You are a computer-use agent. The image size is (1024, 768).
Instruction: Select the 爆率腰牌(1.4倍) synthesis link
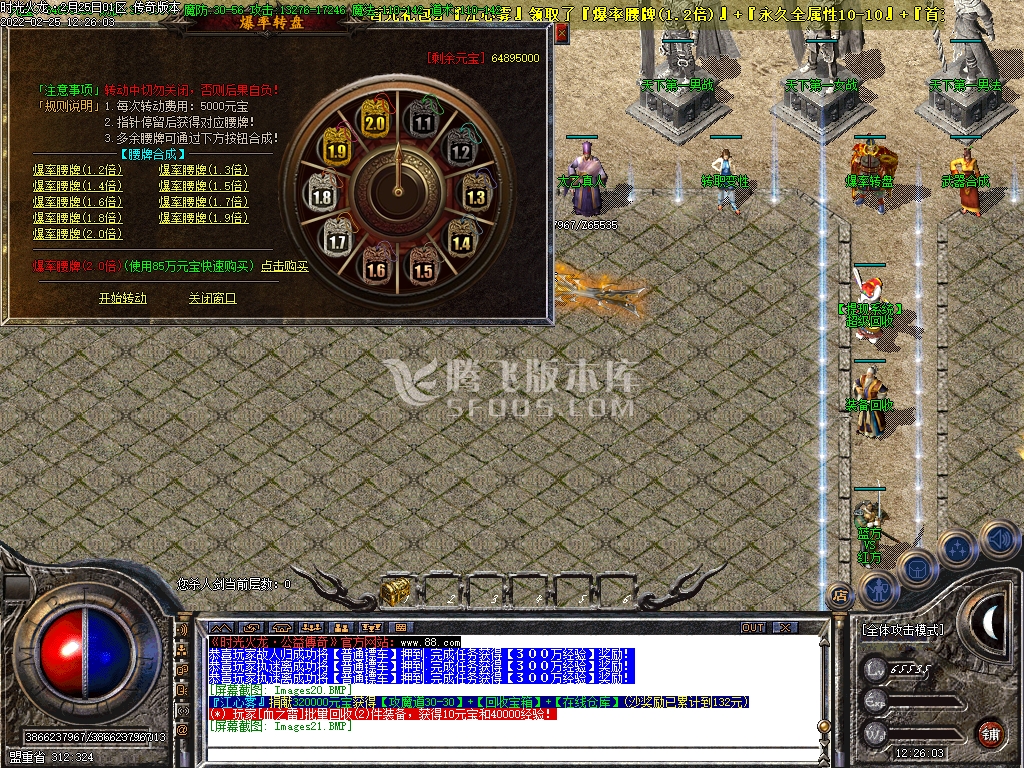point(78,186)
